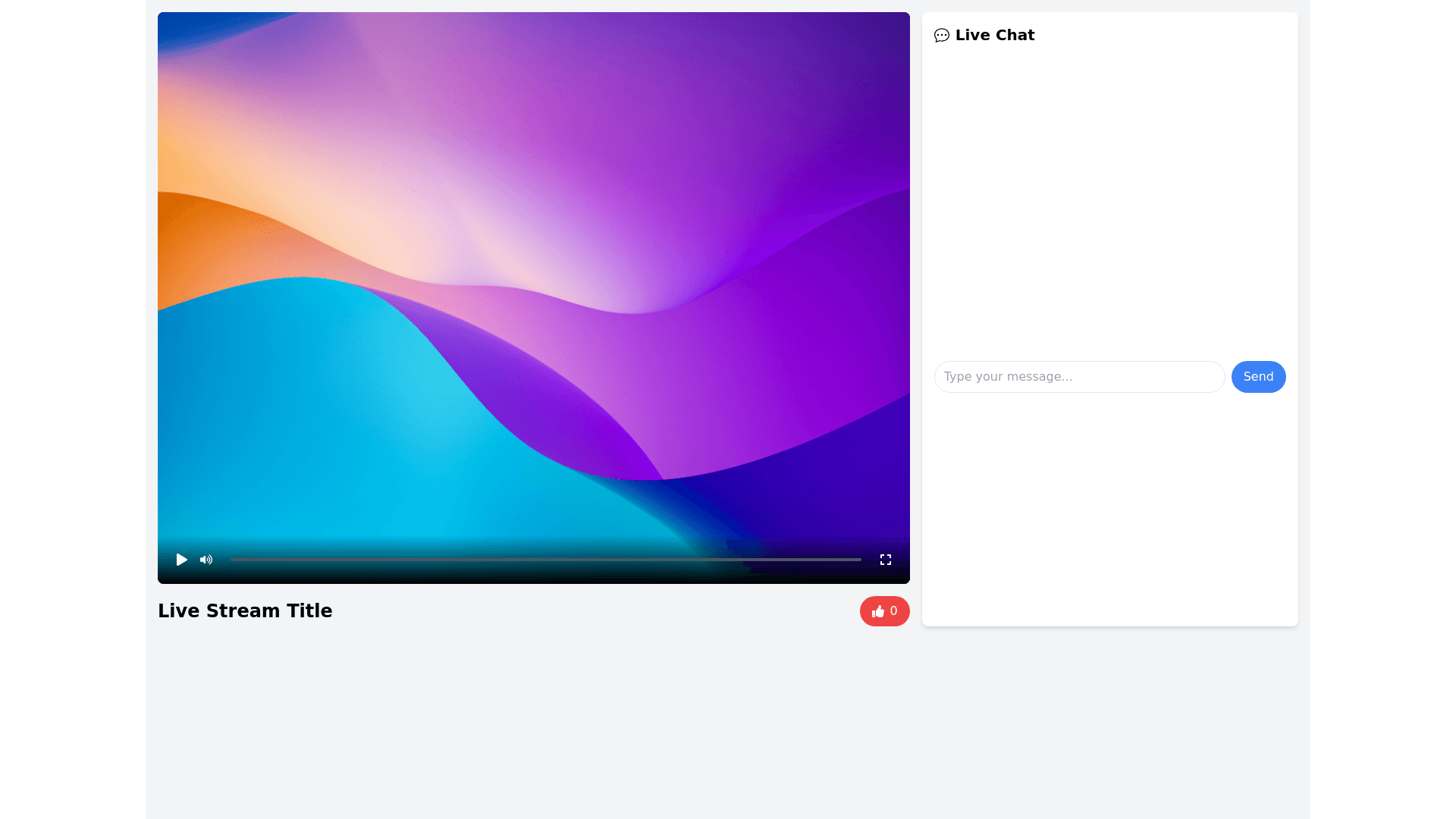Click the thumbs-up icon to like
This screenshot has height=819, width=1456.
click(x=878, y=611)
